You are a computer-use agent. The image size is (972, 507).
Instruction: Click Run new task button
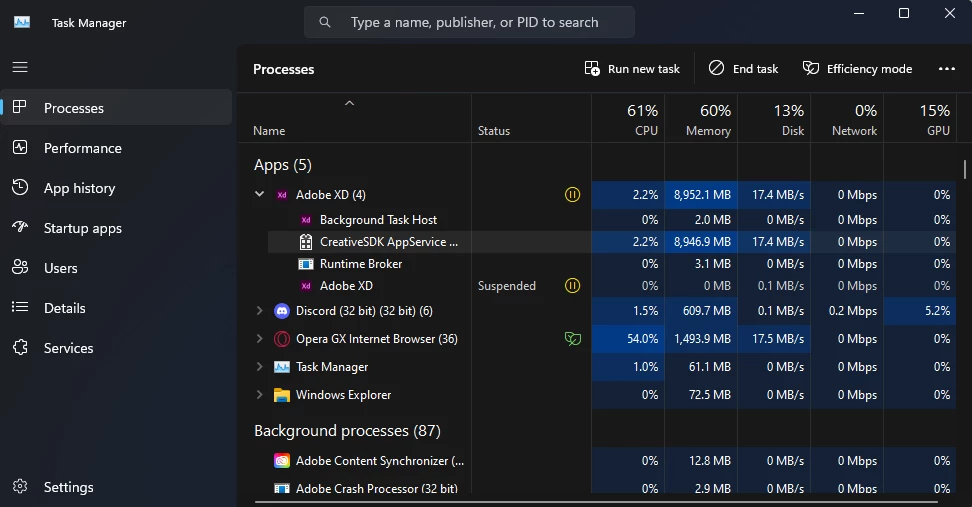[x=632, y=69]
